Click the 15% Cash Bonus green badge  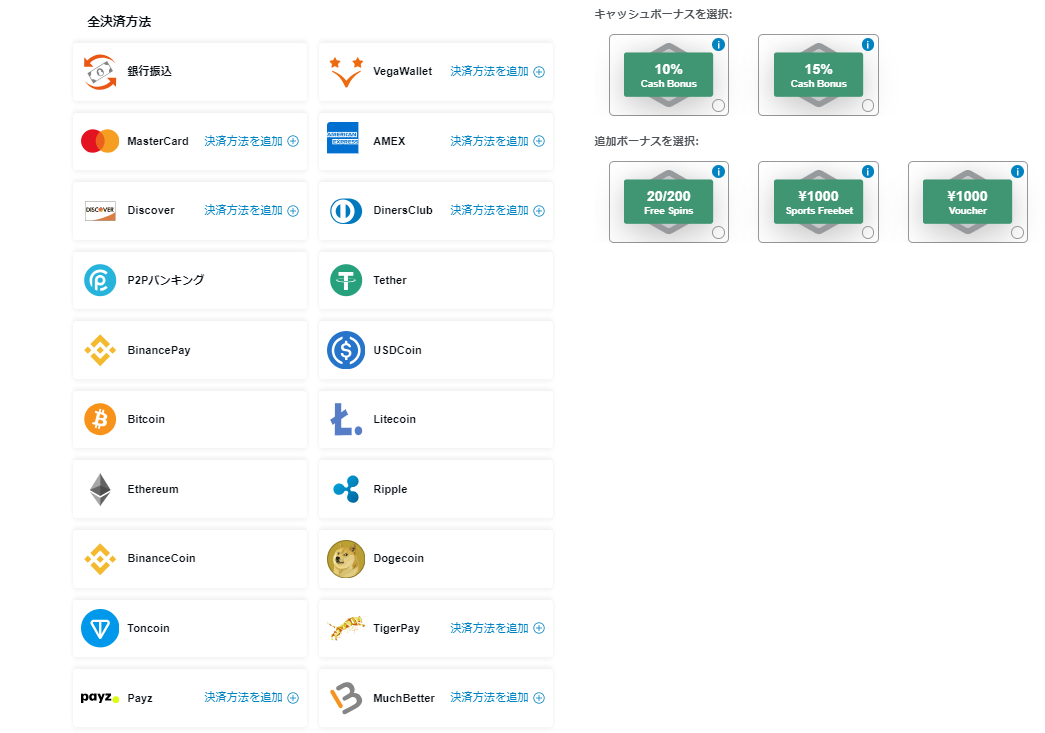[x=818, y=75]
